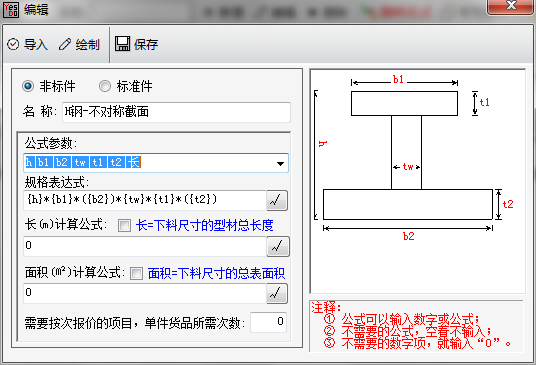This screenshot has height=365, width=536.
Task: Click the YesDo app icon in title bar
Action: pyautogui.click(x=11, y=9)
